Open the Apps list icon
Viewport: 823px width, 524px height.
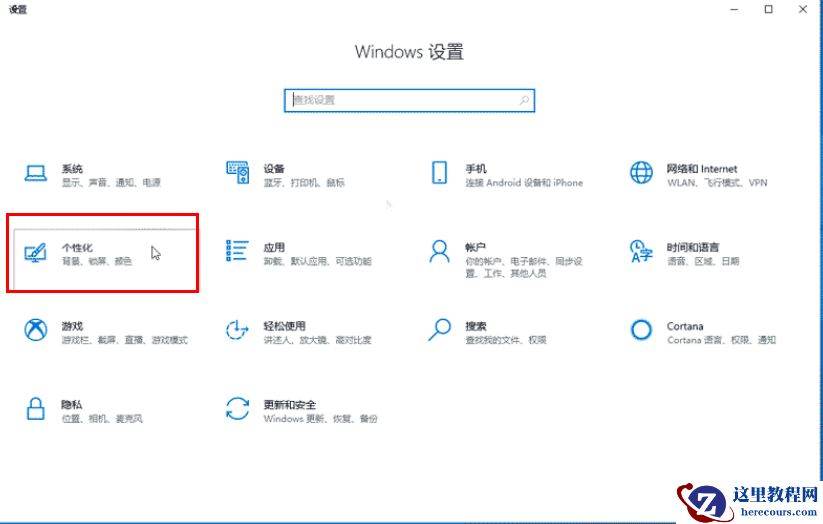(237, 250)
